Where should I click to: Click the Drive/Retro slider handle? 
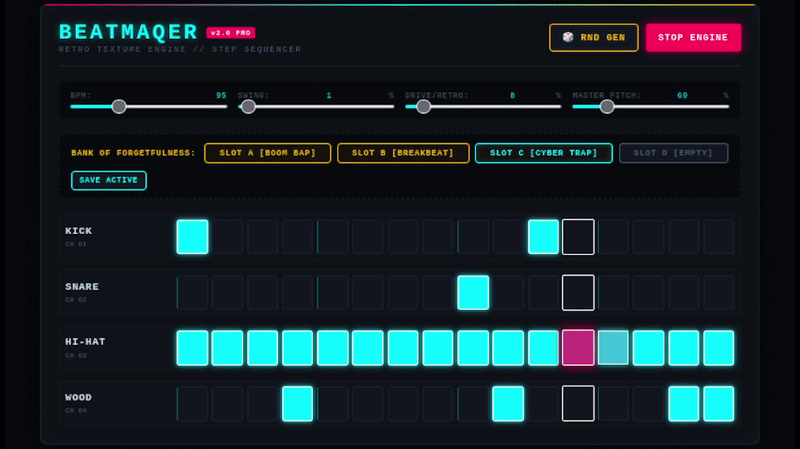[x=423, y=107]
